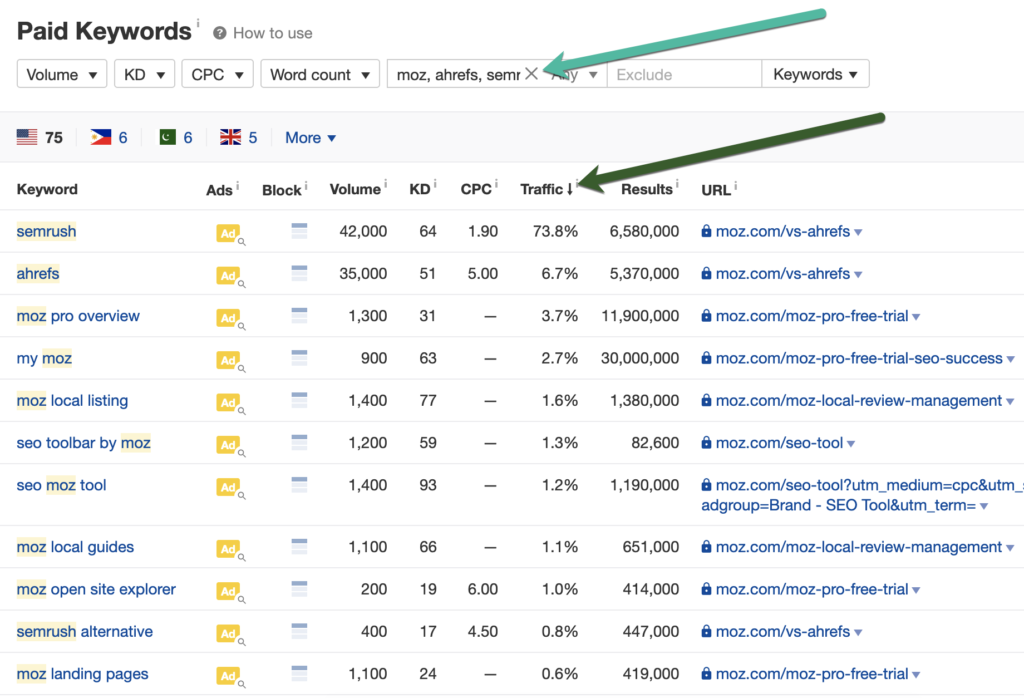Follow the moz.com/moz-pro-free-trial link
1024x698 pixels.
(789, 316)
